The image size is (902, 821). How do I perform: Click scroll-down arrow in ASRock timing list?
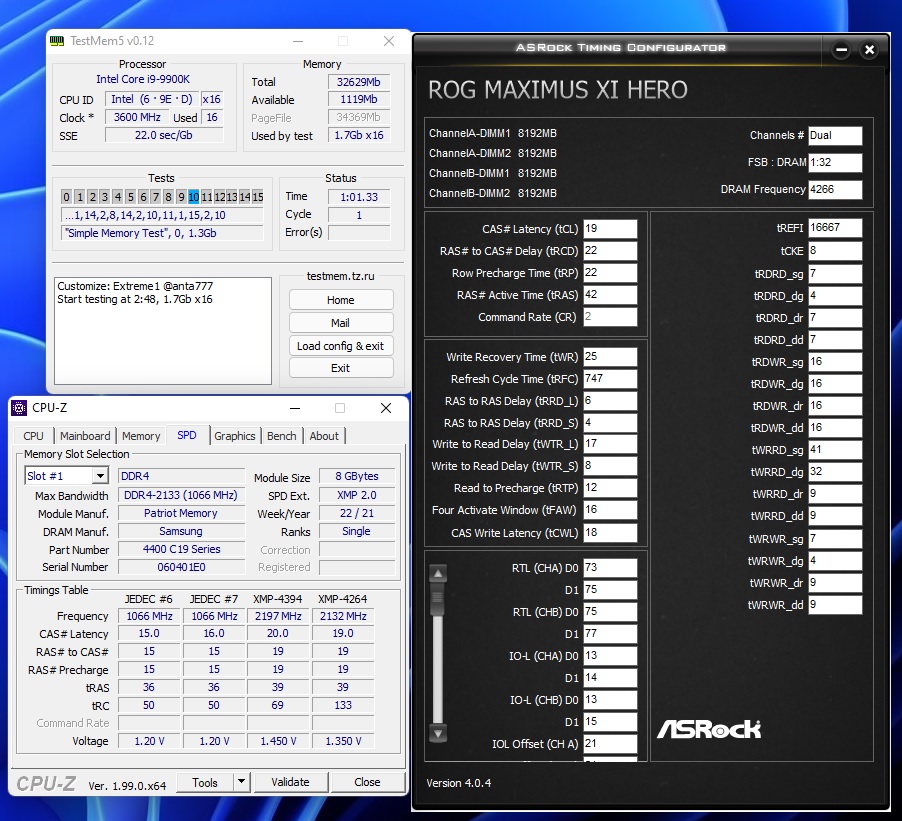[438, 734]
